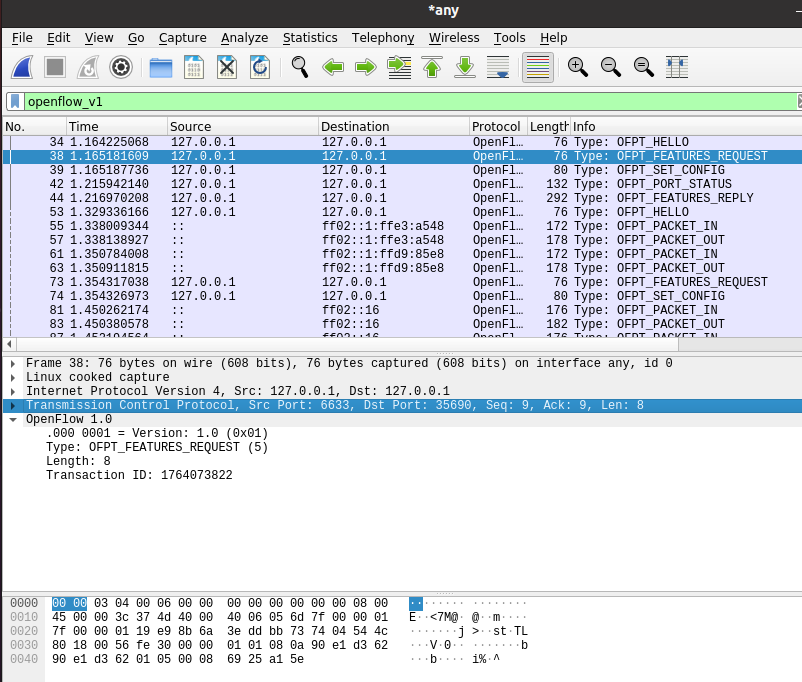Open the Help menu
The image size is (802, 682).
click(x=553, y=38)
